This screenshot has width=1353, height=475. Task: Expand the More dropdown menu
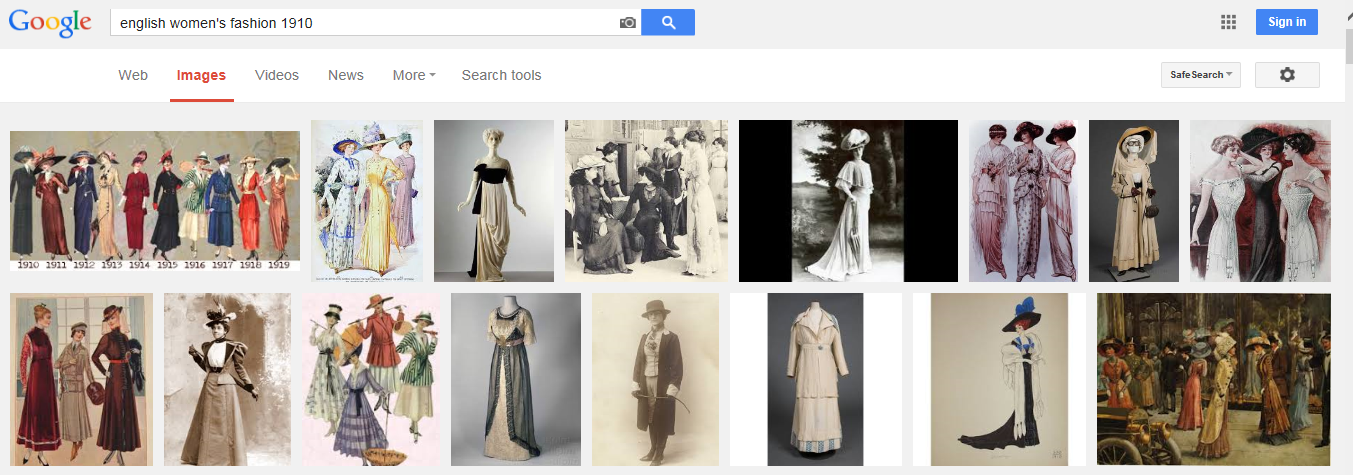click(414, 75)
